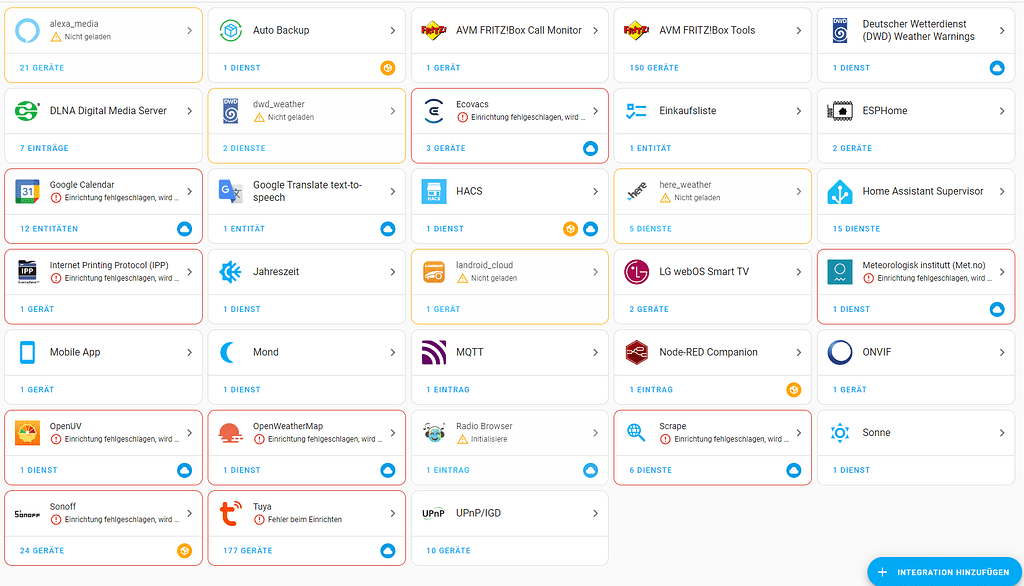Click the cloud badge on the OpenWeatherMap card
The image size is (1024, 586).
[388, 470]
